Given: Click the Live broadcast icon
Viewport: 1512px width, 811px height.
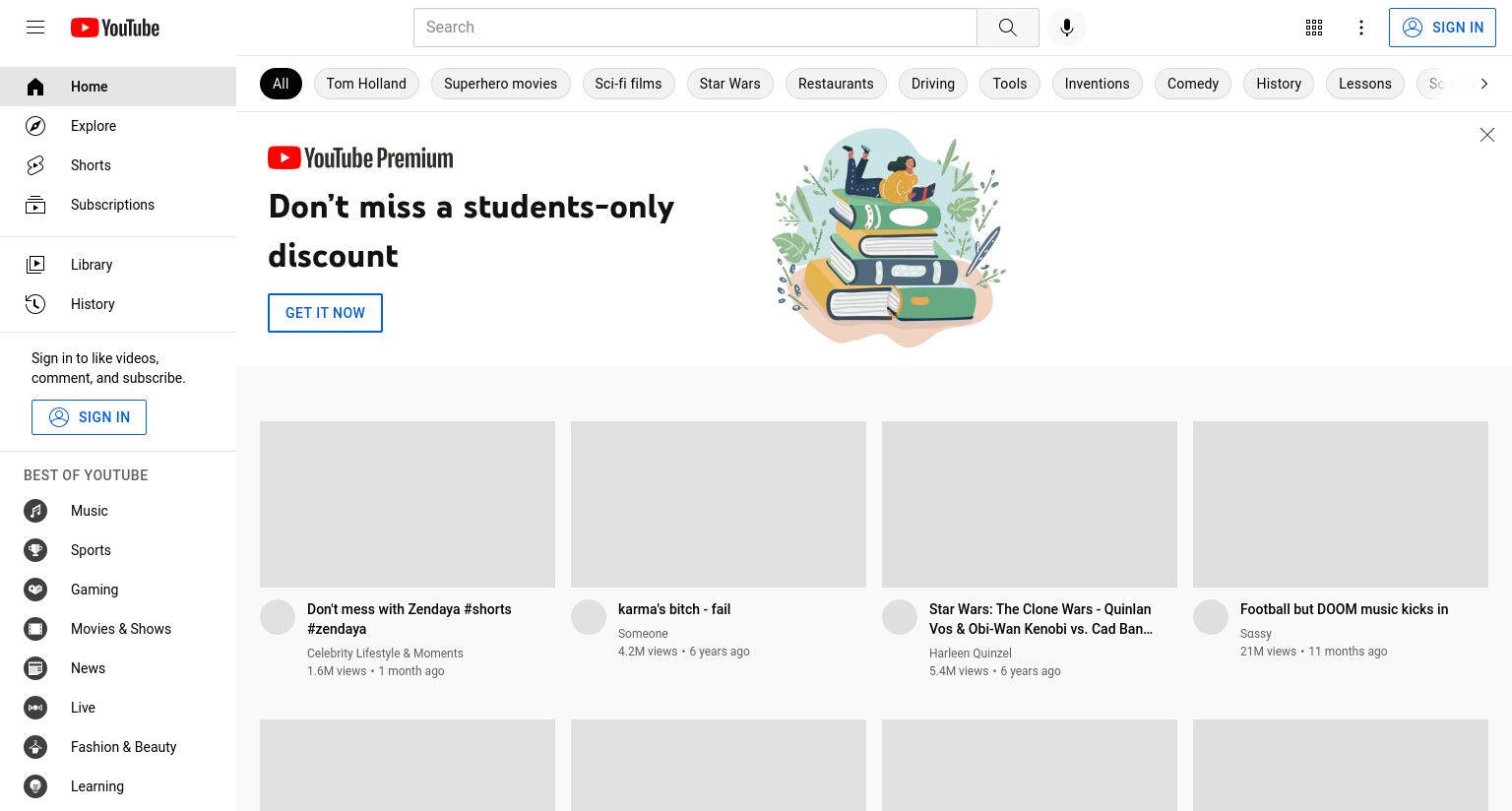Looking at the screenshot, I should tap(35, 708).
